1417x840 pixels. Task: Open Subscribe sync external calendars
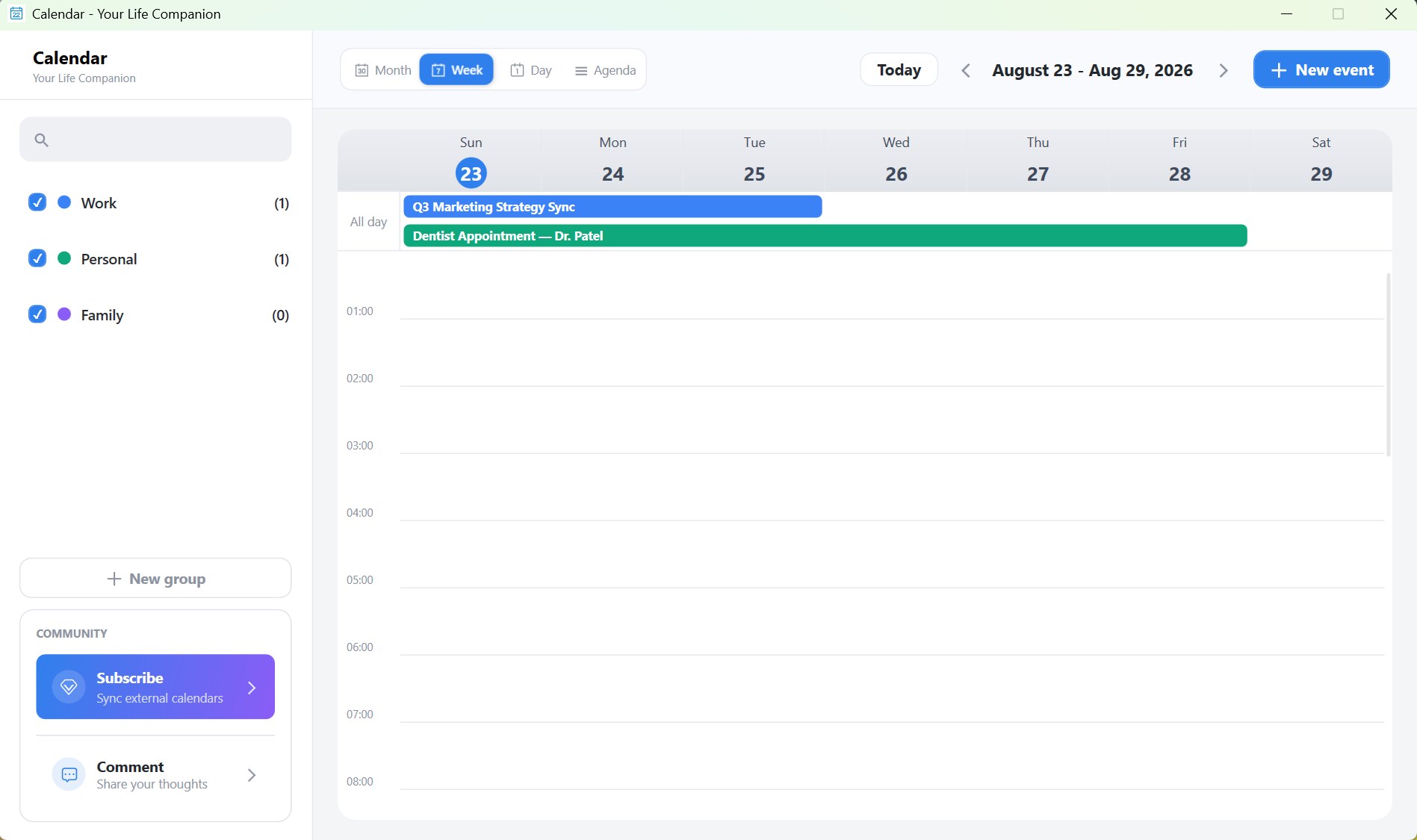(155, 687)
